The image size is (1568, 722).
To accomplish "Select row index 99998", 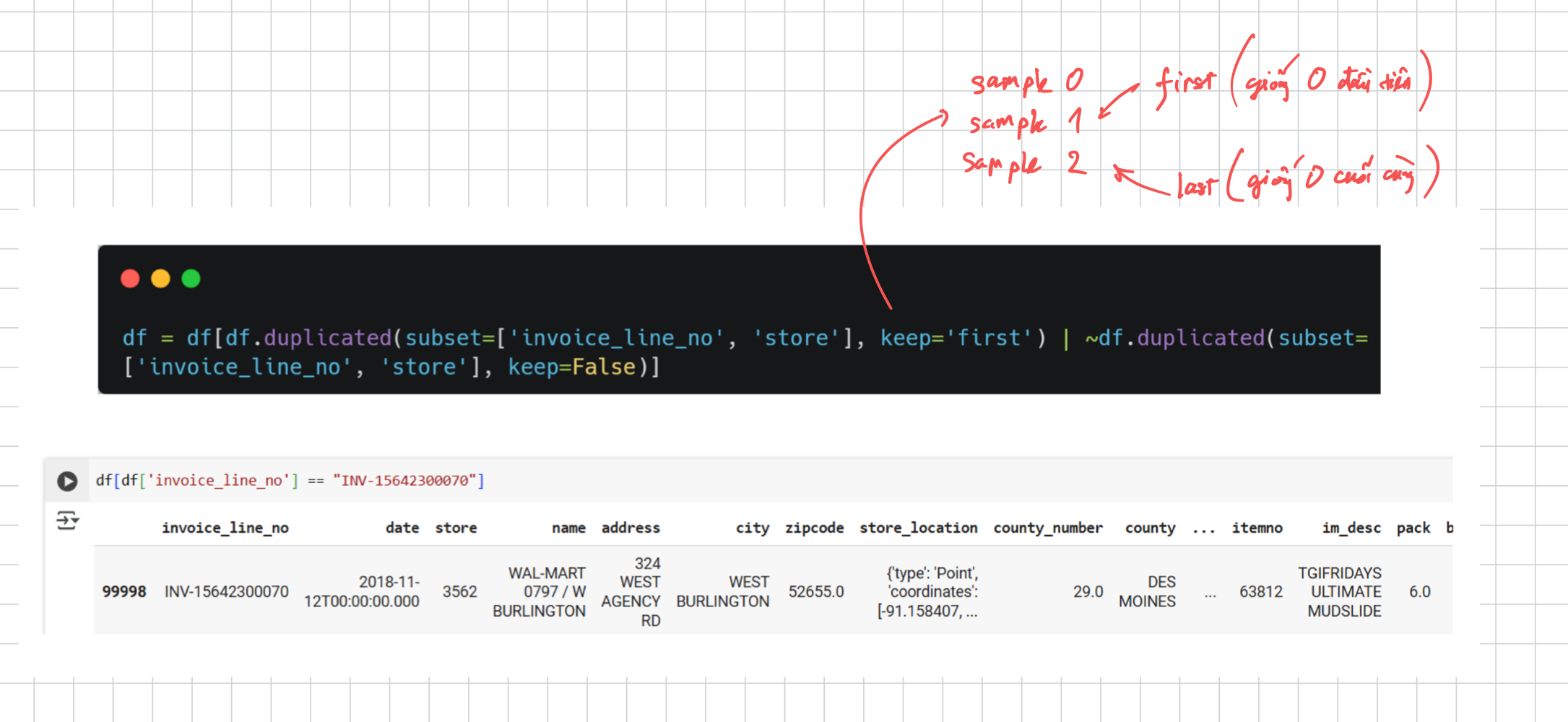I will click(x=124, y=592).
